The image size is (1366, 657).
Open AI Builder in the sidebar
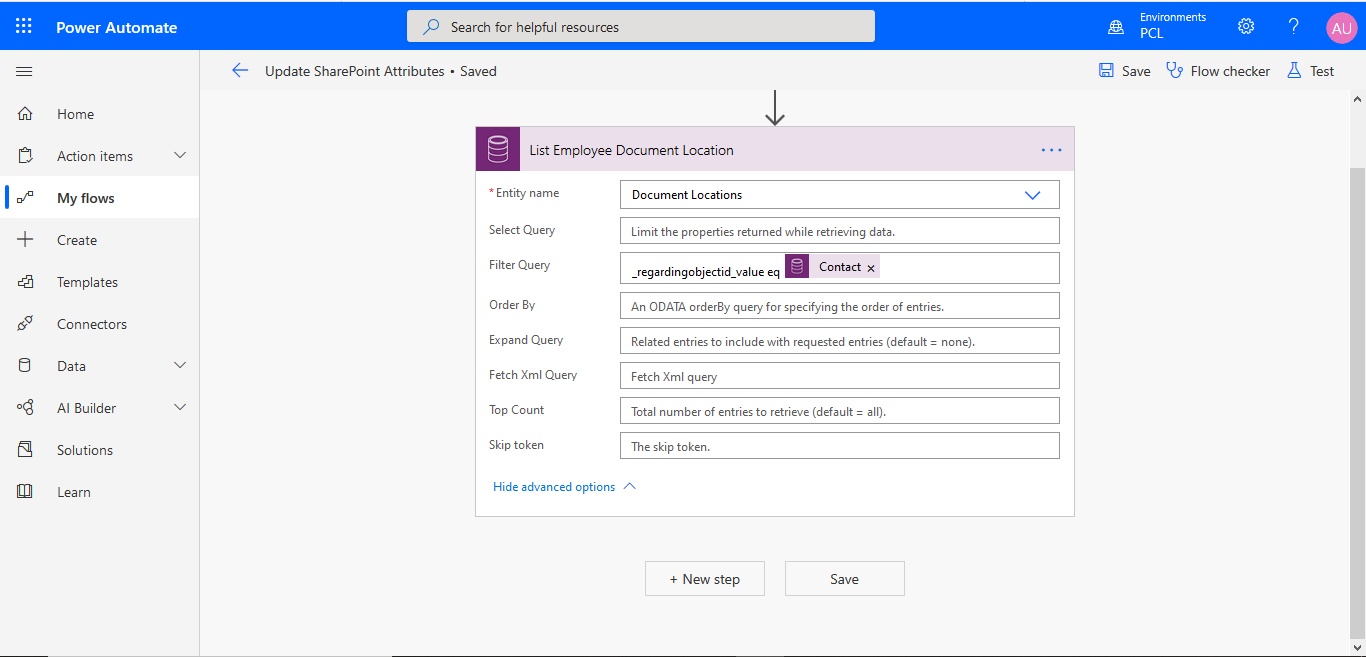point(100,408)
